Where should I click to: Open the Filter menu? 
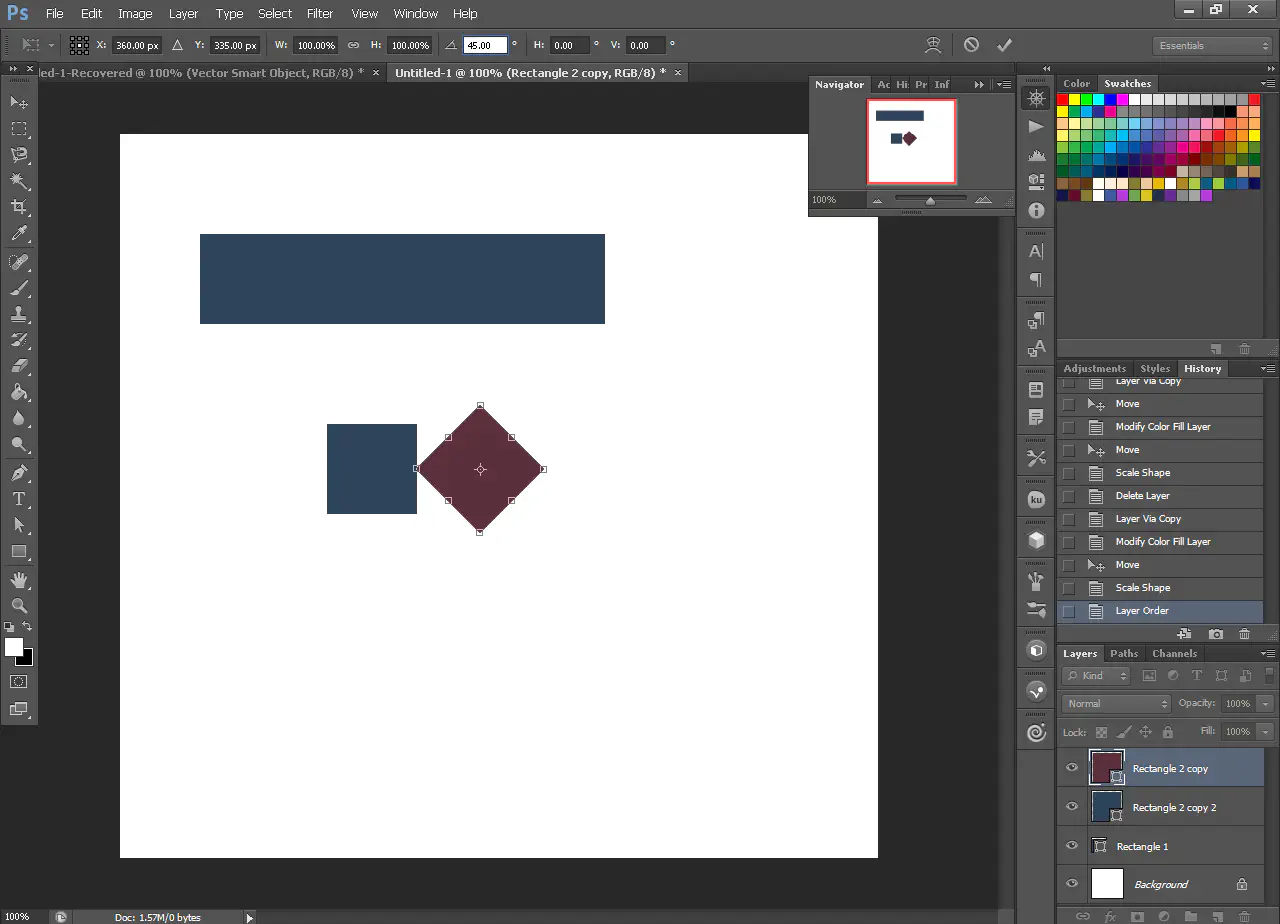[320, 13]
